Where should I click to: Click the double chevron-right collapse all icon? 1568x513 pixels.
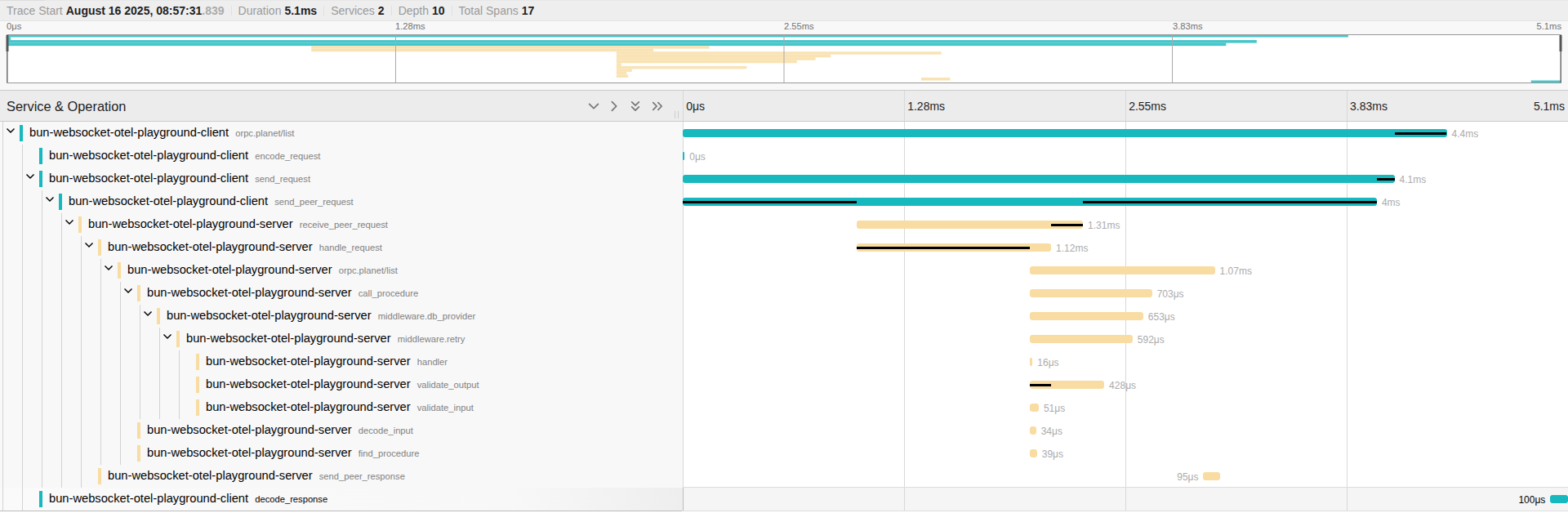[657, 107]
